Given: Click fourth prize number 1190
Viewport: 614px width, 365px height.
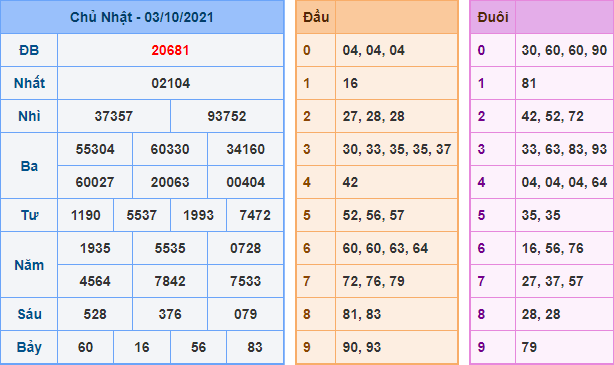Looking at the screenshot, I should [86, 215].
